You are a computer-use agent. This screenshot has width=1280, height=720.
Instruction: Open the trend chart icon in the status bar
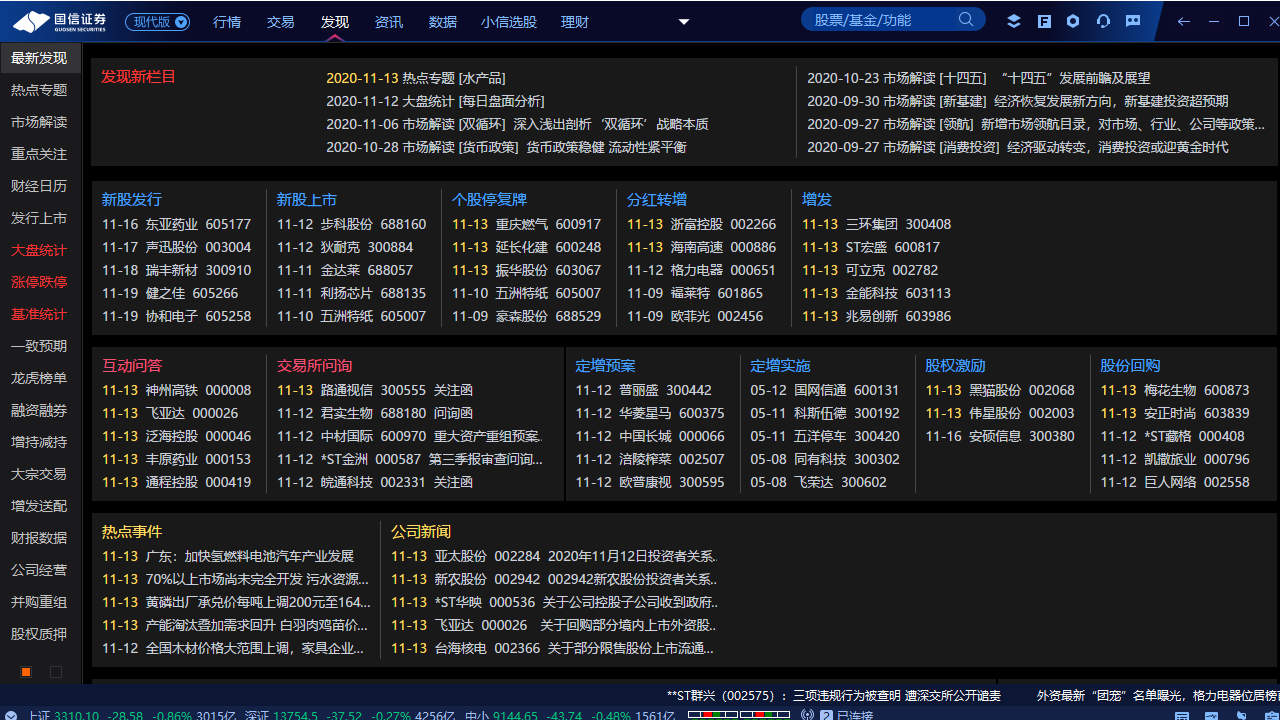tap(1211, 715)
